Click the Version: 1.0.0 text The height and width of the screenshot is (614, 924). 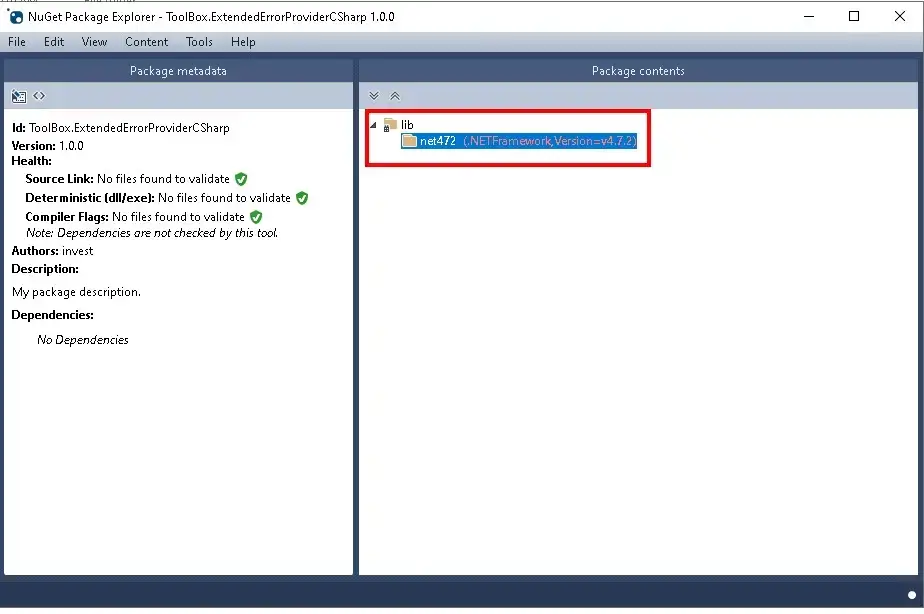coord(48,146)
